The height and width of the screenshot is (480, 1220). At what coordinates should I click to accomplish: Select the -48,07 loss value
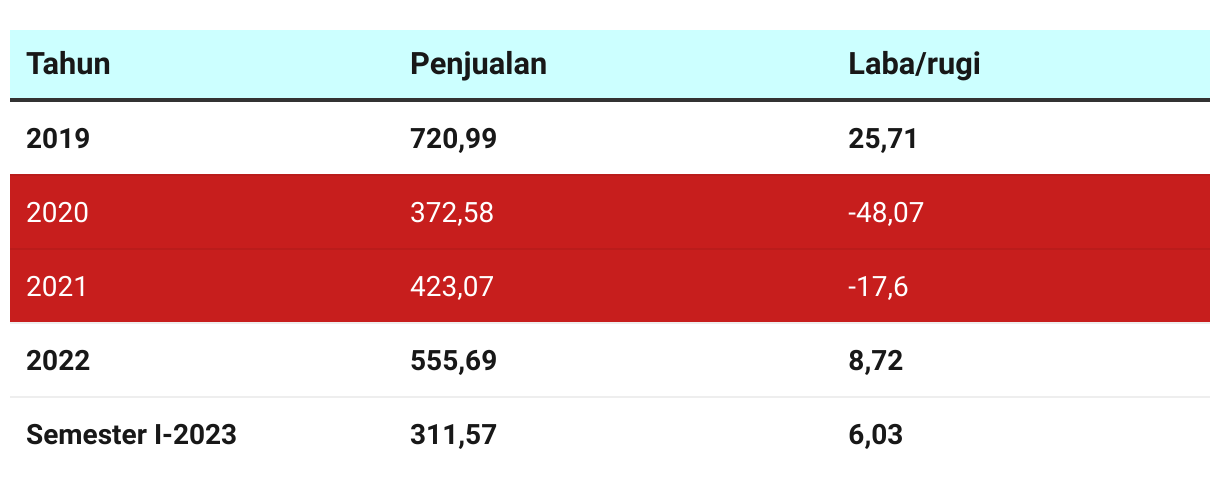(x=886, y=212)
